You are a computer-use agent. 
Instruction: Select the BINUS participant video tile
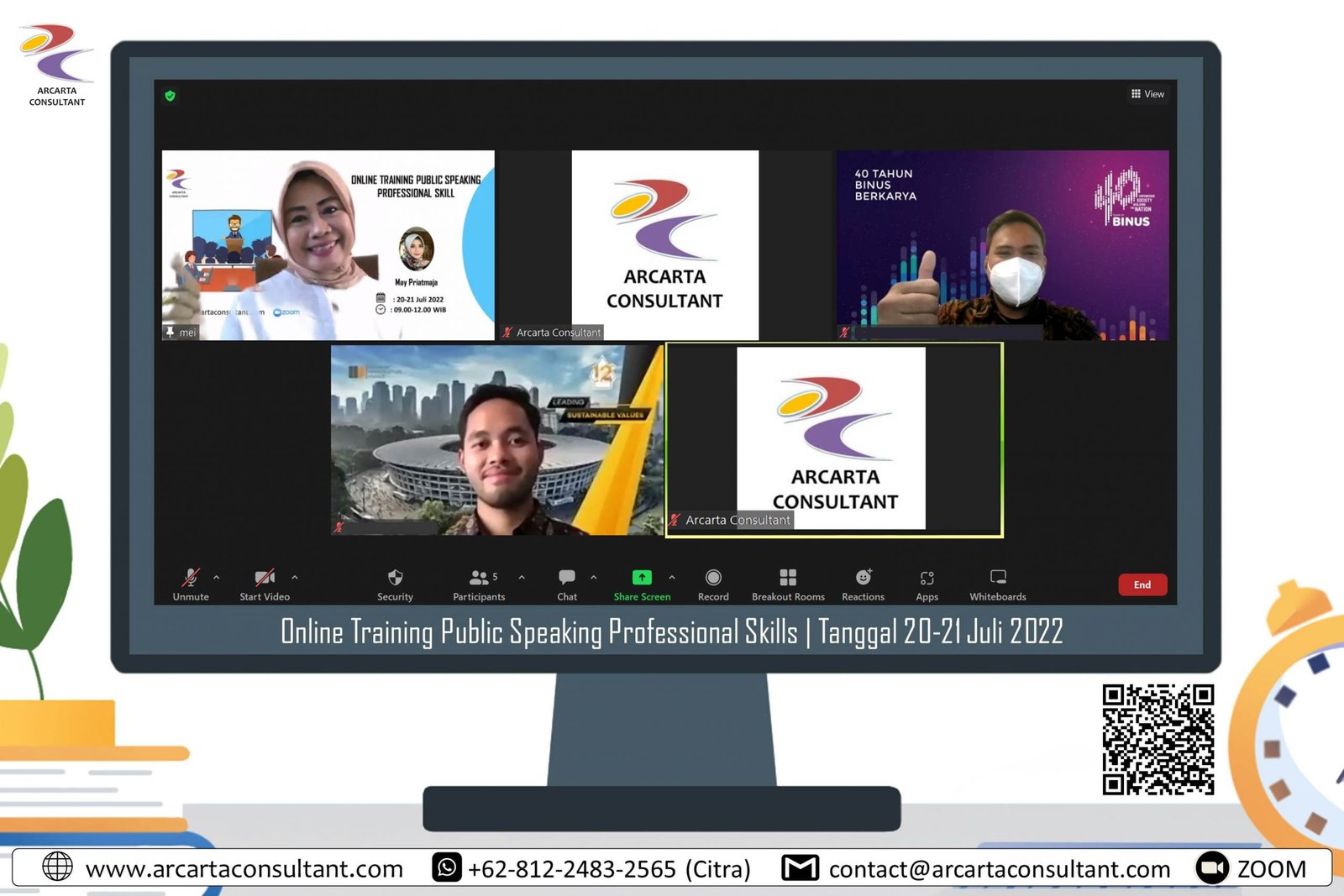pos(1002,244)
